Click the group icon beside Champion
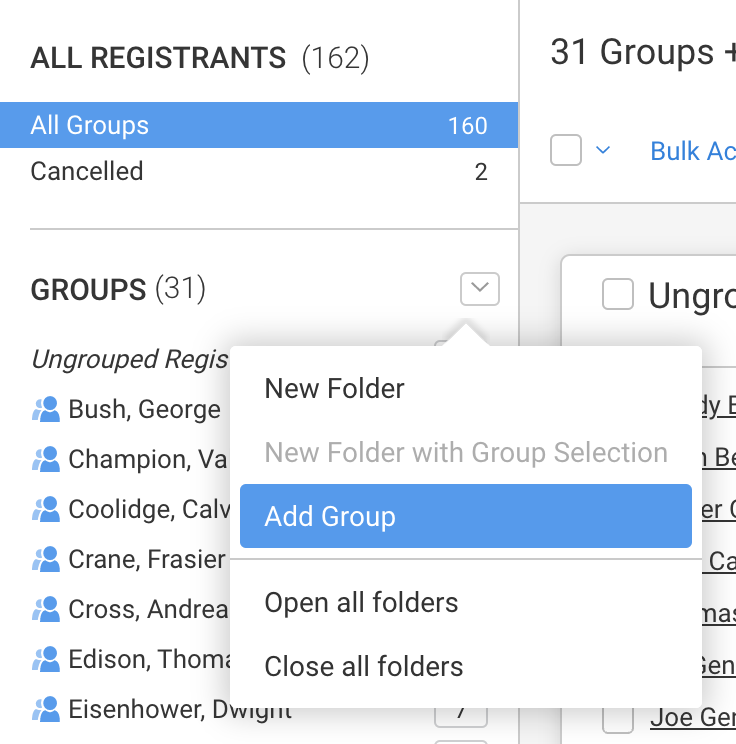 [46, 459]
